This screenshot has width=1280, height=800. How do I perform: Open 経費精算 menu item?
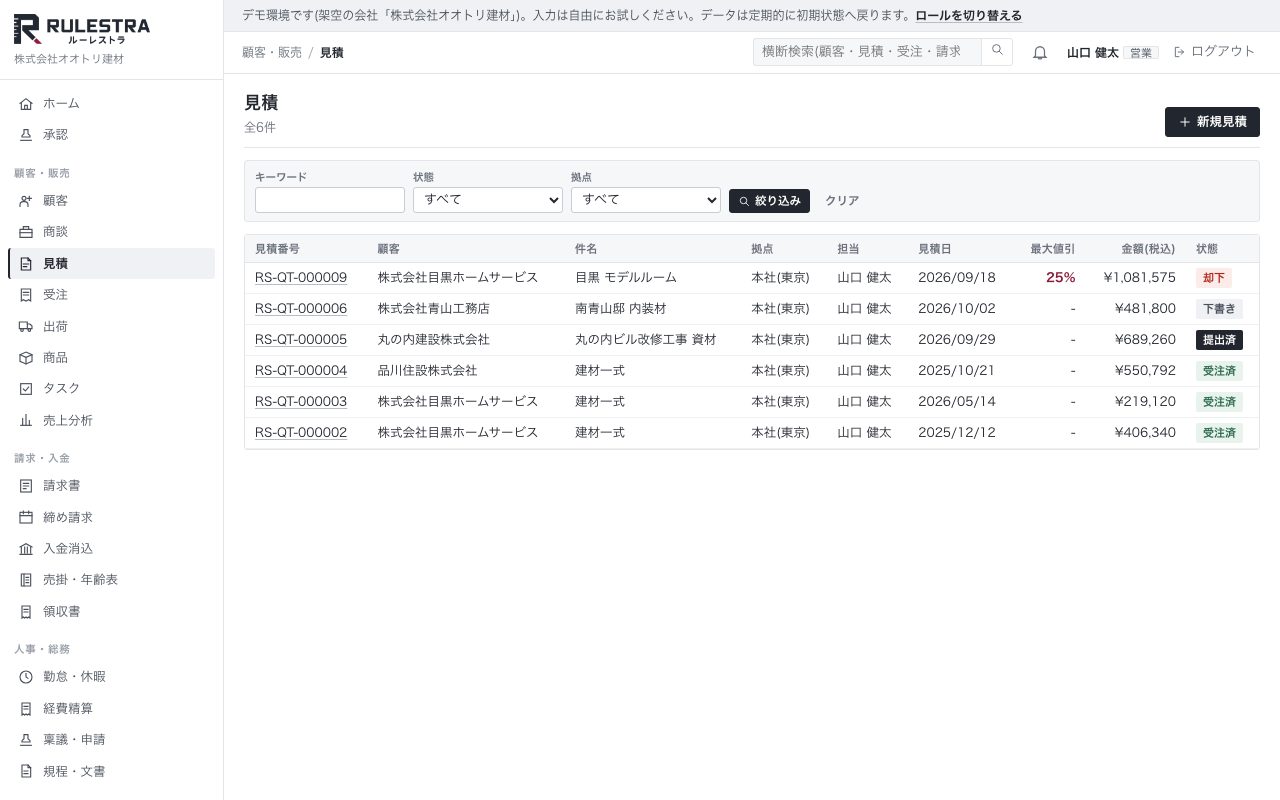(111, 709)
